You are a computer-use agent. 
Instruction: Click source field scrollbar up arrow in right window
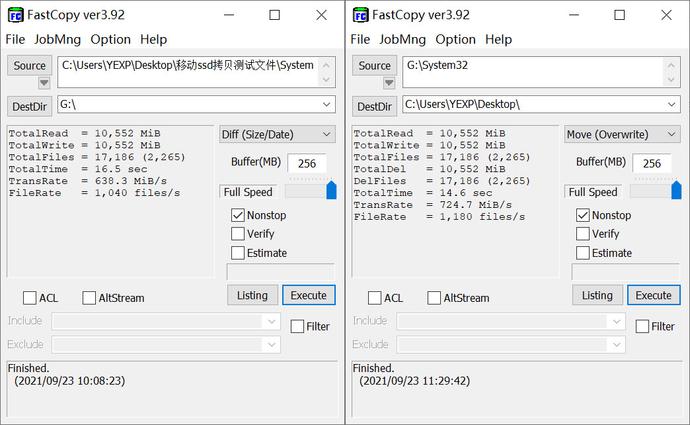(671, 65)
